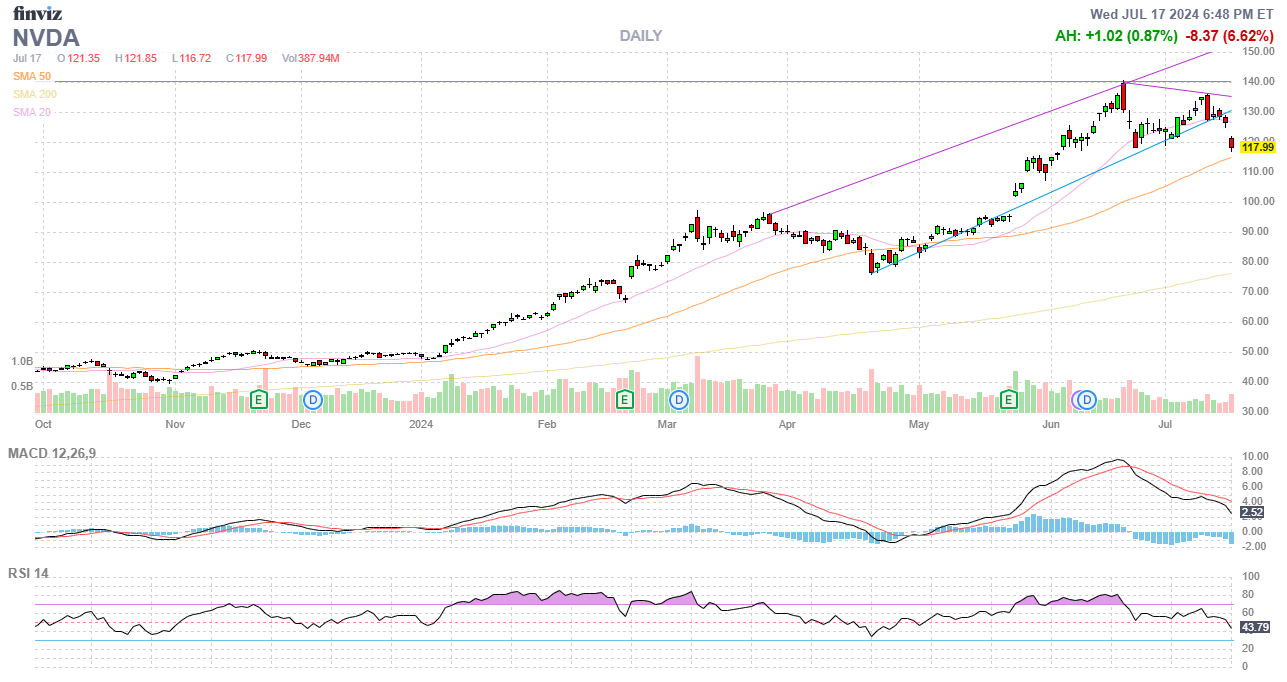Click the MACD 2.52 value label
Image resolution: width=1287 pixels, height=682 pixels.
1252,512
